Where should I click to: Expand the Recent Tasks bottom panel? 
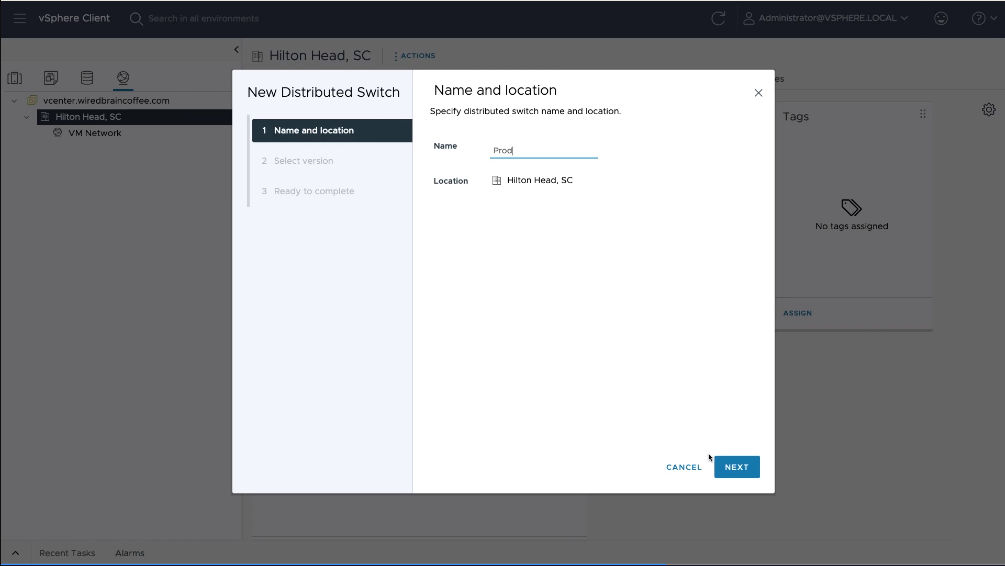click(15, 553)
